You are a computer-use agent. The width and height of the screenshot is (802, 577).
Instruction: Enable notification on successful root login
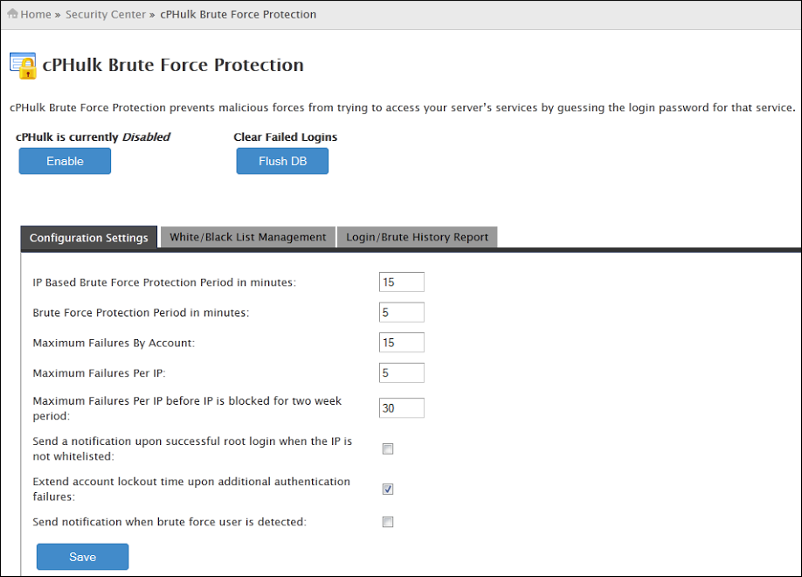388,449
